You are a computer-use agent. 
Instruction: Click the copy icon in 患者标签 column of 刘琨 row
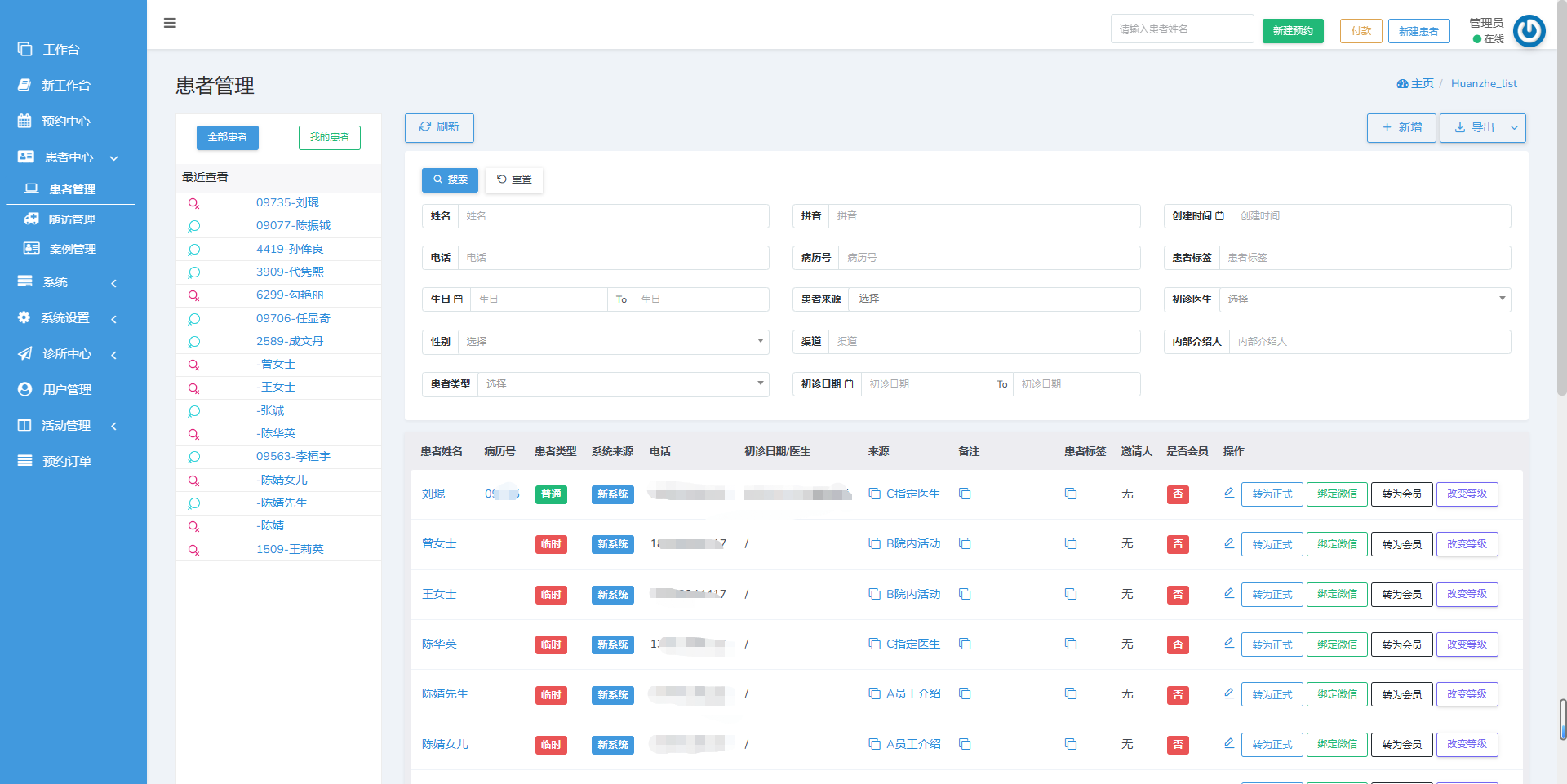pyautogui.click(x=1071, y=494)
